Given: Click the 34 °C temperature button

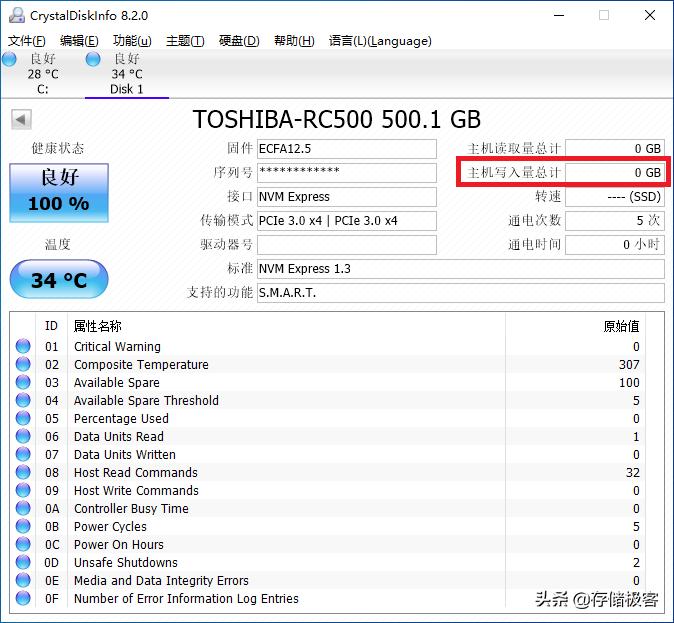Looking at the screenshot, I should pos(59,280).
